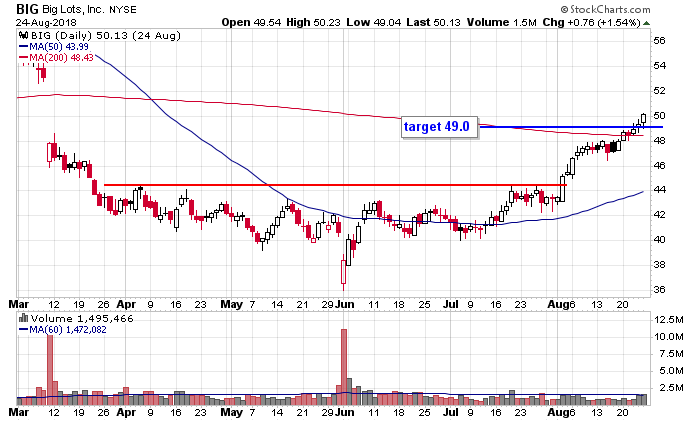Viewport: 700px width, 421px height.
Task: Click the 'Big Lots, Inc.' company name
Action: click(x=74, y=9)
